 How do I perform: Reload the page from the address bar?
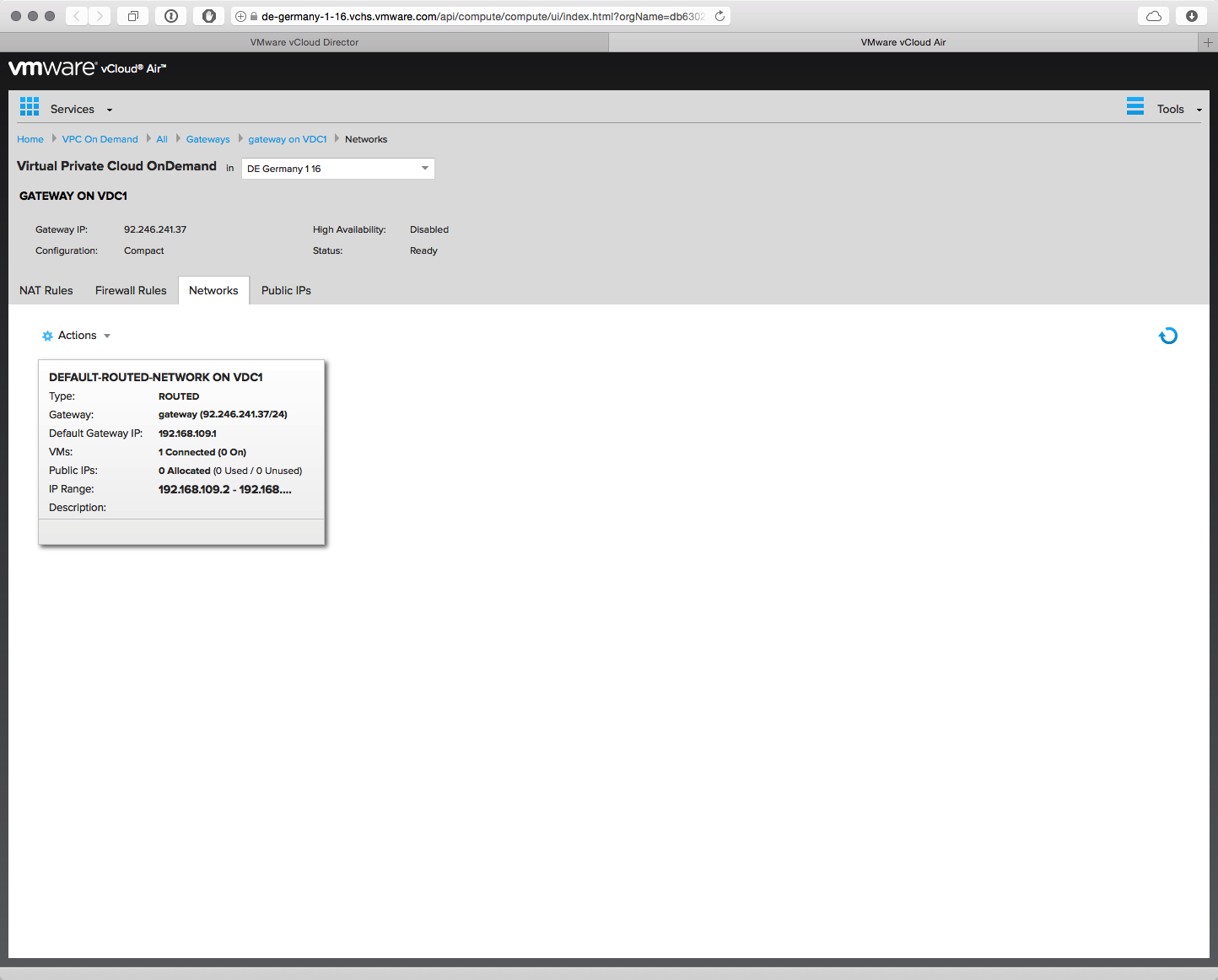(719, 16)
